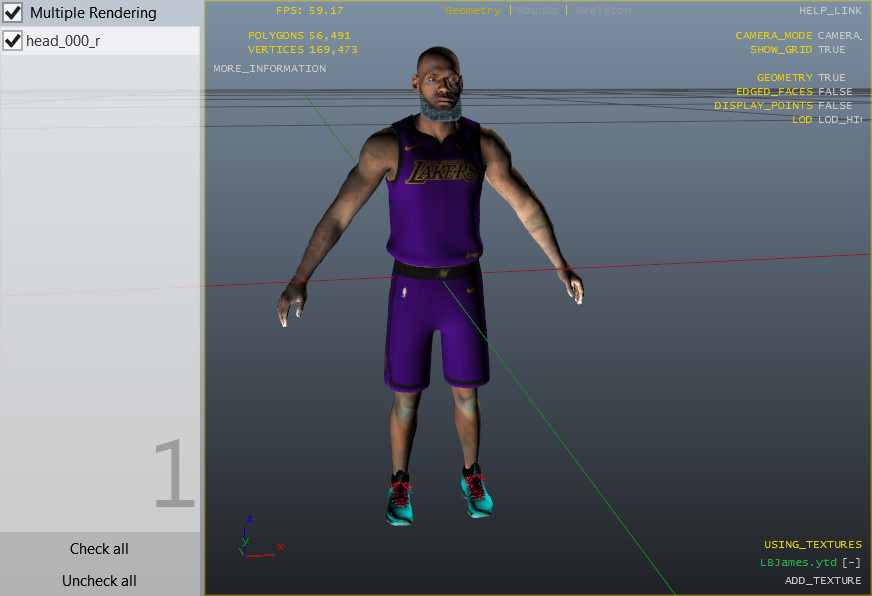Uncheck the head_000_r checkbox

(x=12, y=41)
